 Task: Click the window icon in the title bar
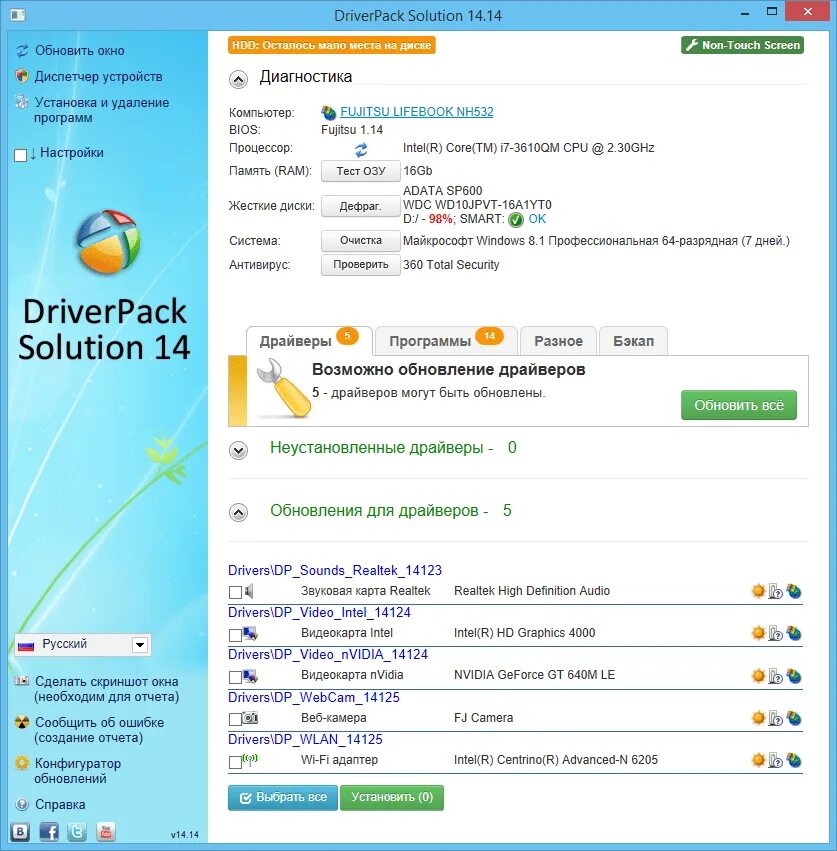pyautogui.click(x=17, y=14)
